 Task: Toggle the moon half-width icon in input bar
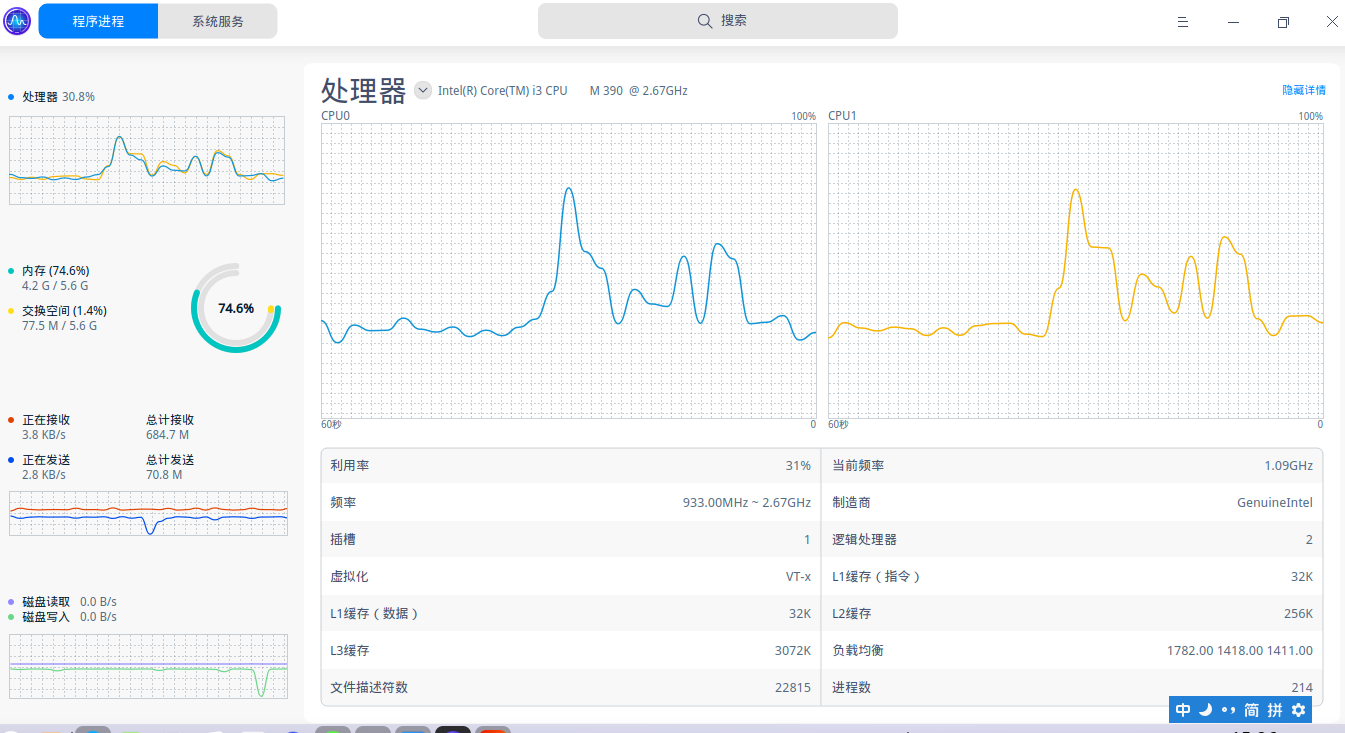[1206, 710]
